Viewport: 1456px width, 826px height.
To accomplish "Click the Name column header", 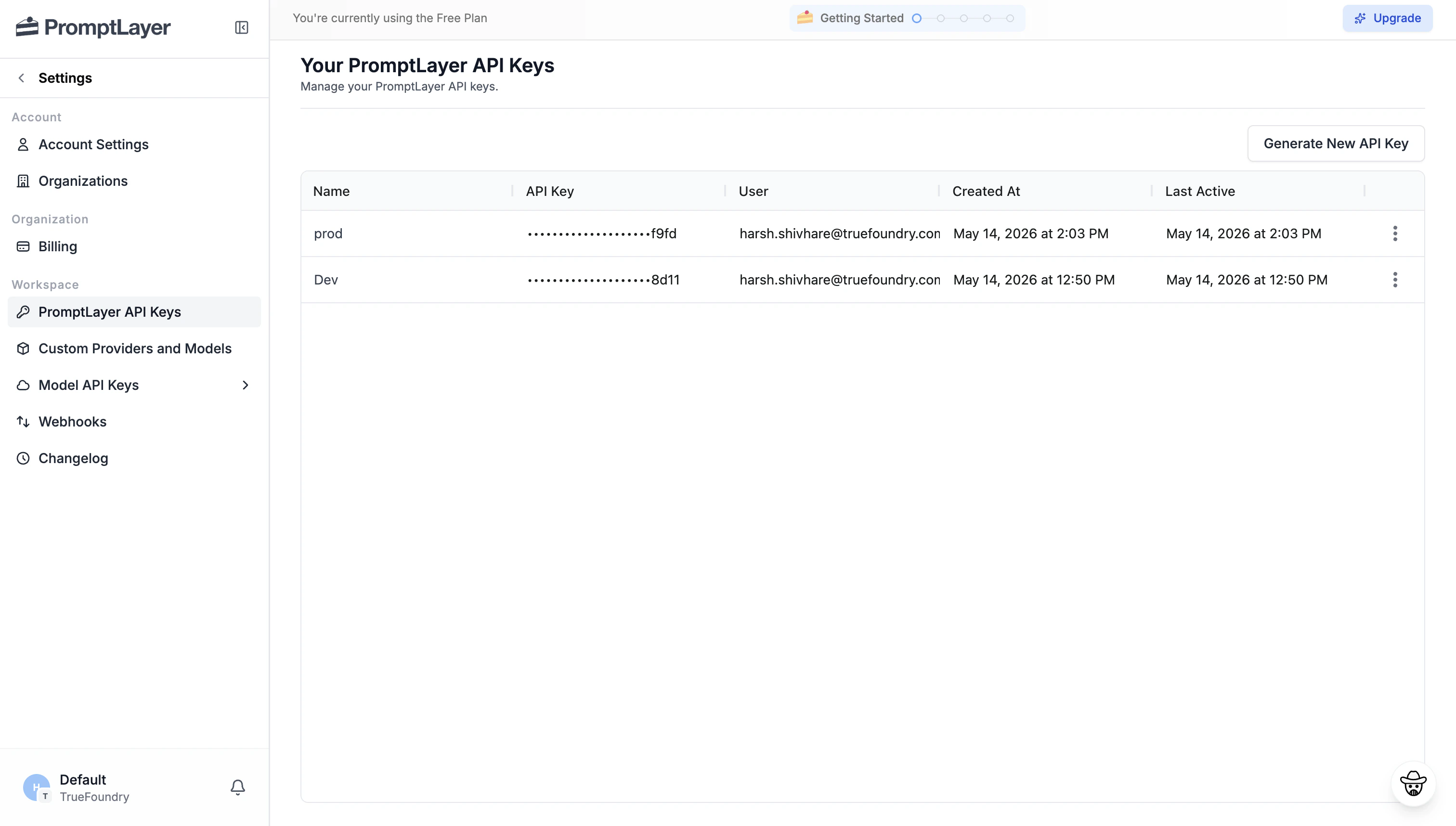I will coord(331,191).
